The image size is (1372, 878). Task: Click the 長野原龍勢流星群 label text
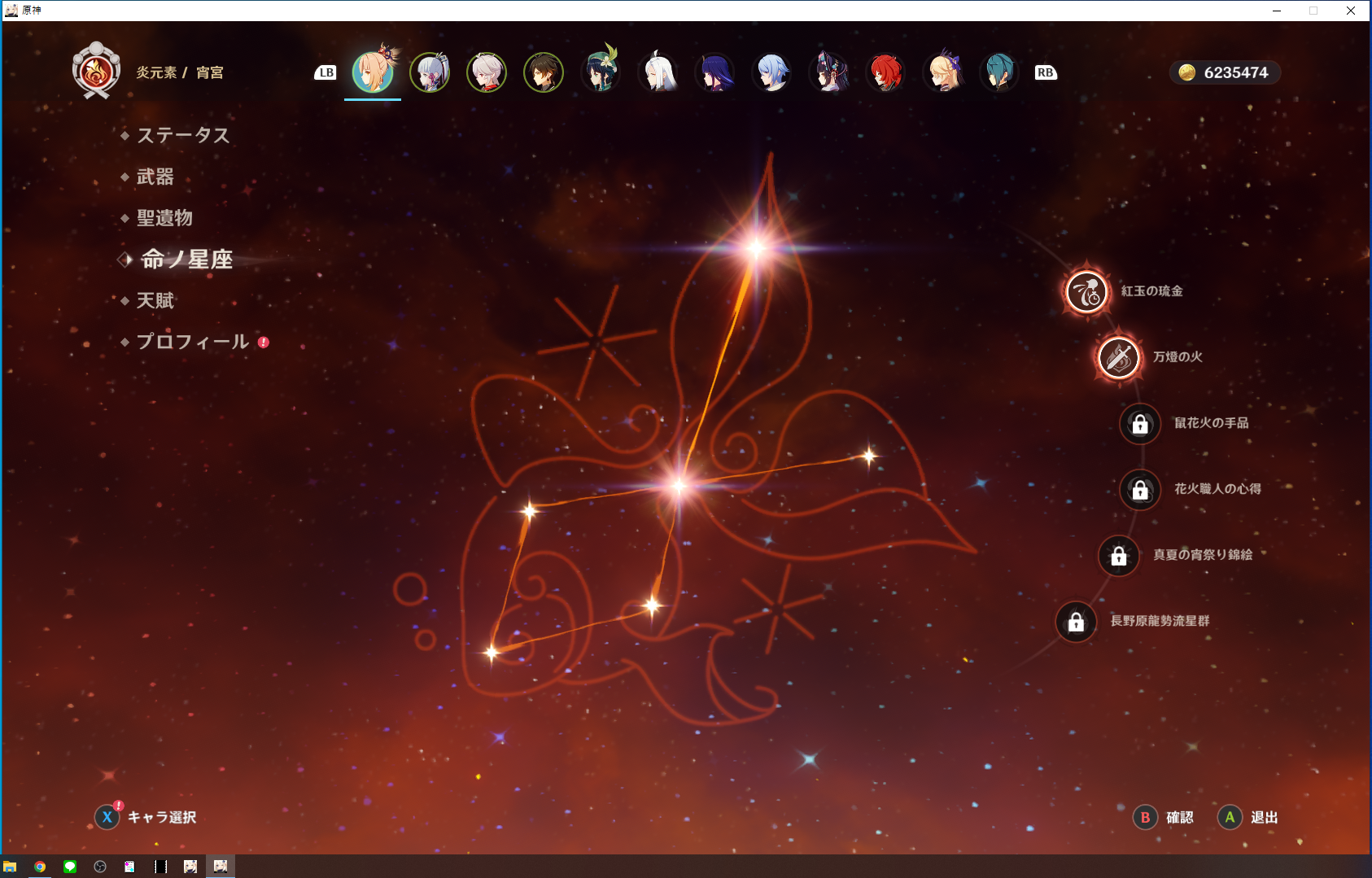[1160, 621]
